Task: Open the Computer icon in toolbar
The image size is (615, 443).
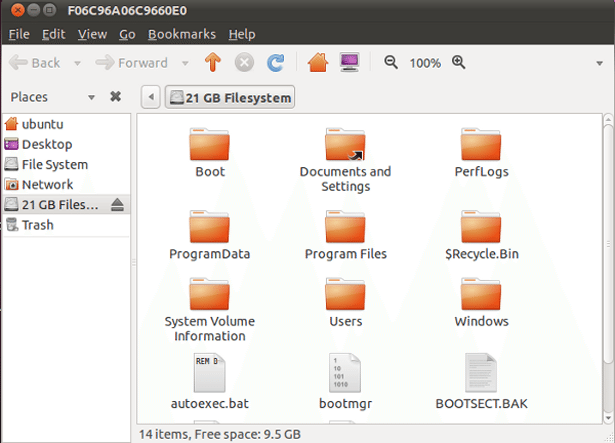Action: click(349, 62)
